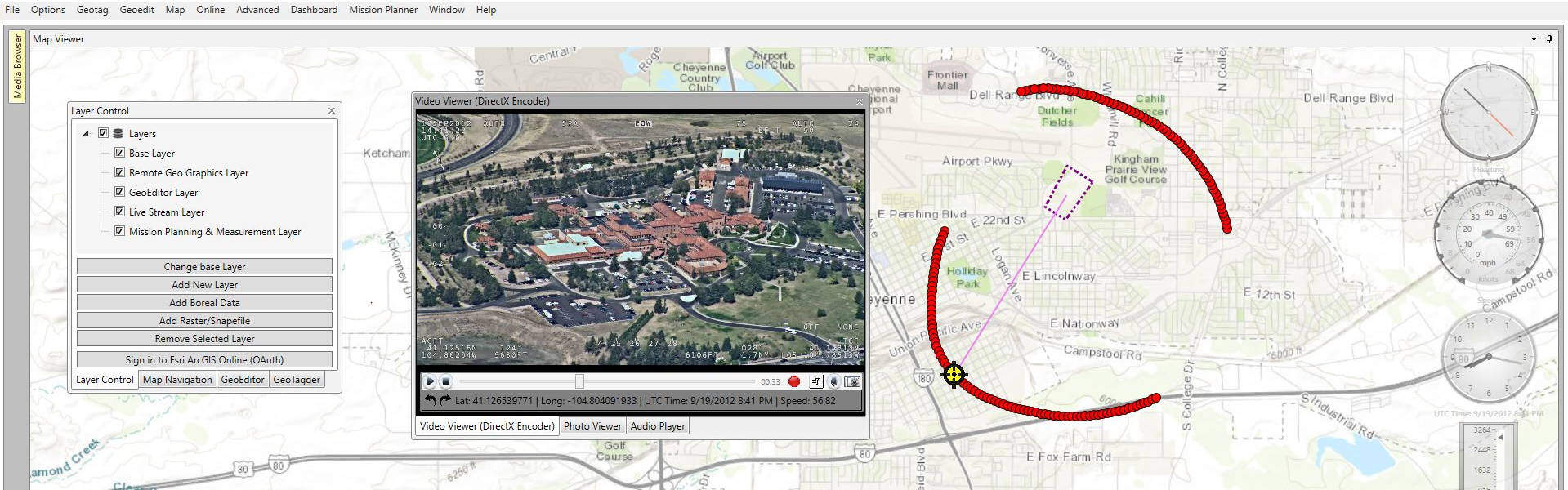This screenshot has height=490, width=1568.
Task: Click the mph speedometer gauge
Action: click(1488, 236)
